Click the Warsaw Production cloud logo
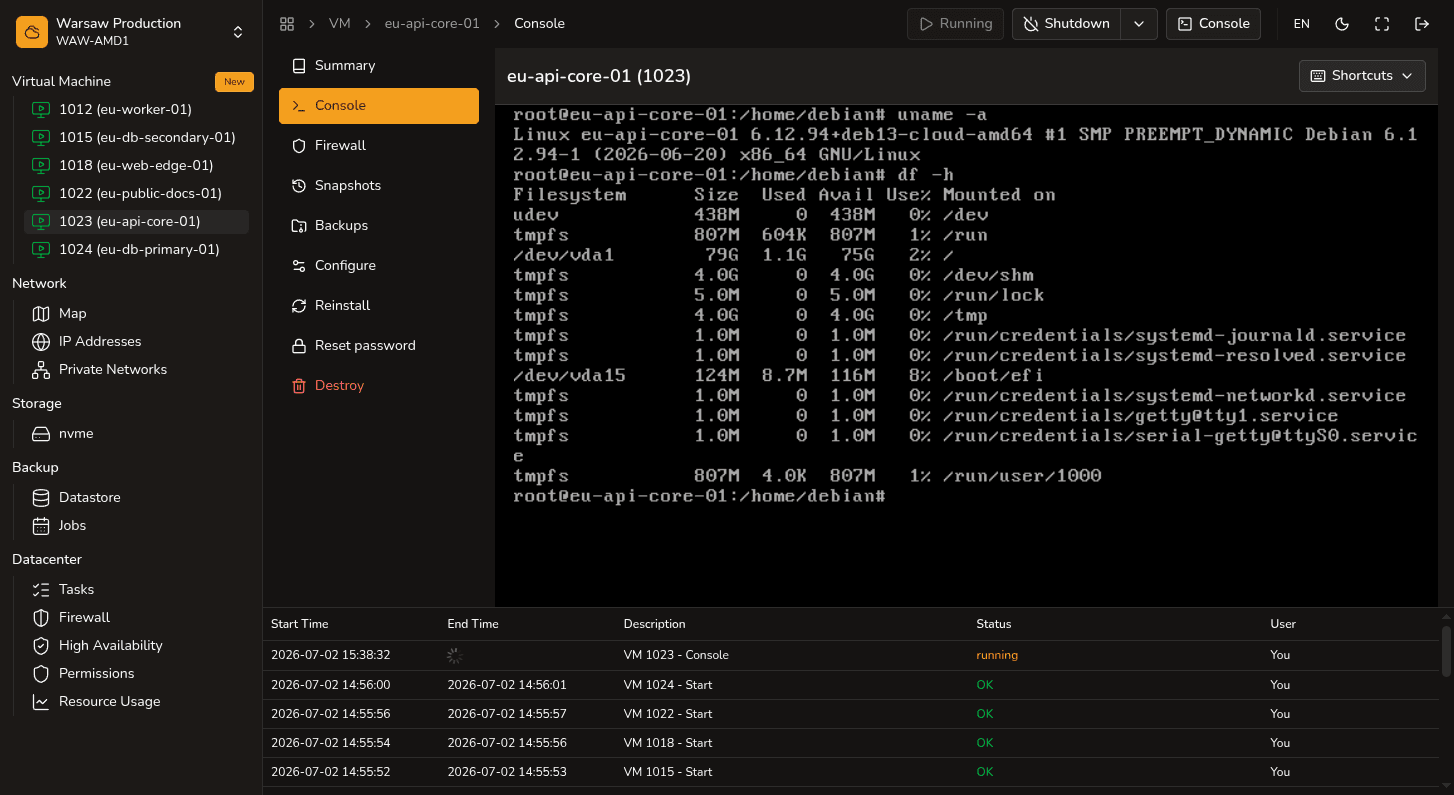This screenshot has height=795, width=1454. point(32,32)
